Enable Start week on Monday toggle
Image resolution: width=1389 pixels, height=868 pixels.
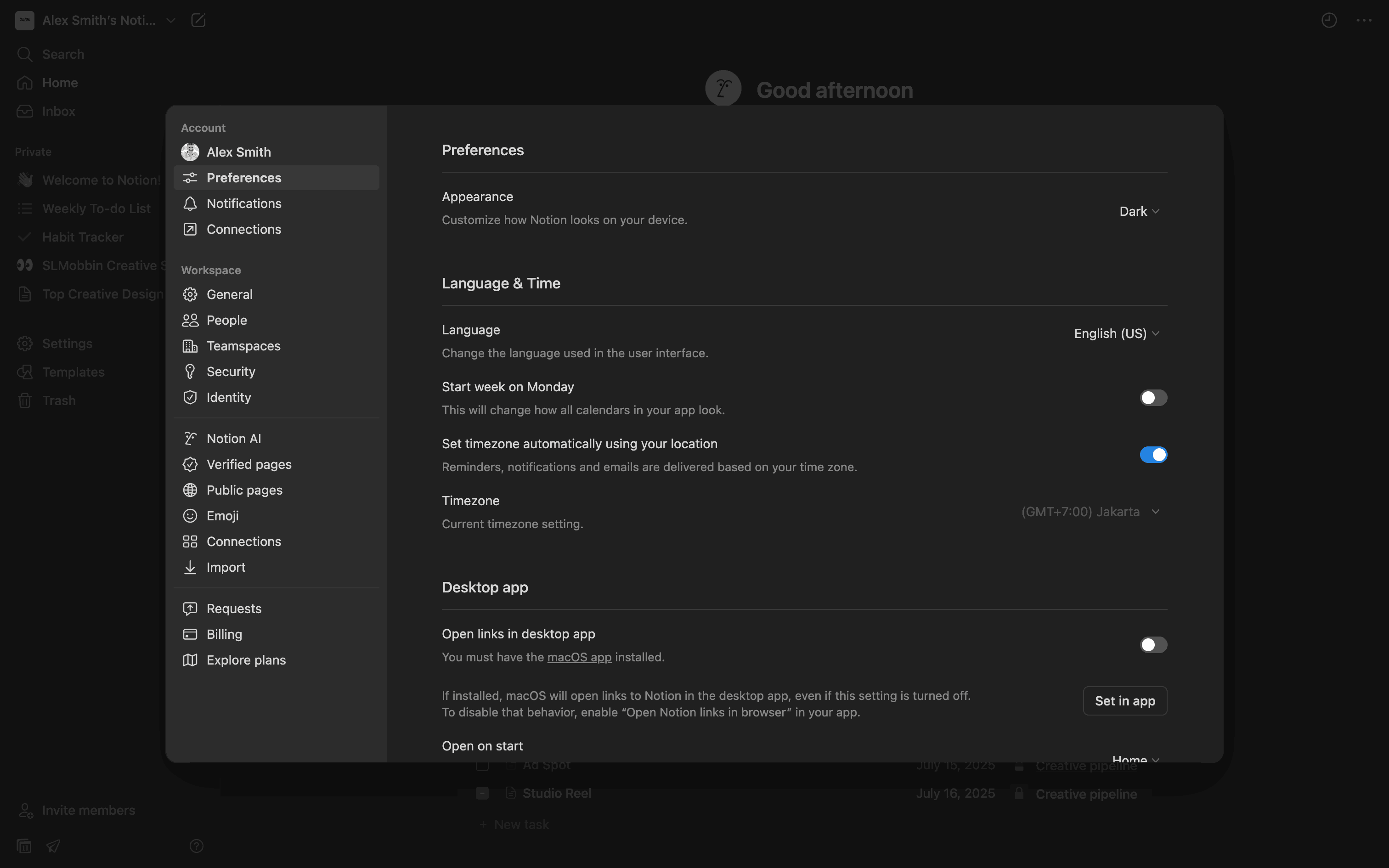point(1153,398)
